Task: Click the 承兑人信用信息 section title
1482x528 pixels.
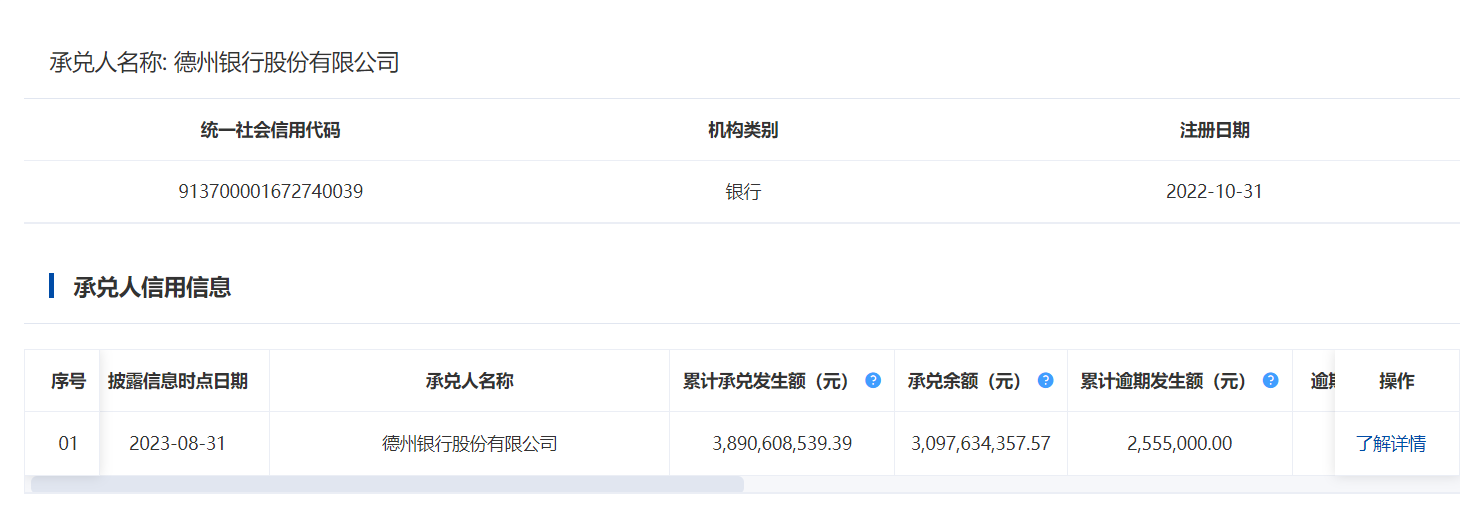Action: click(152, 287)
